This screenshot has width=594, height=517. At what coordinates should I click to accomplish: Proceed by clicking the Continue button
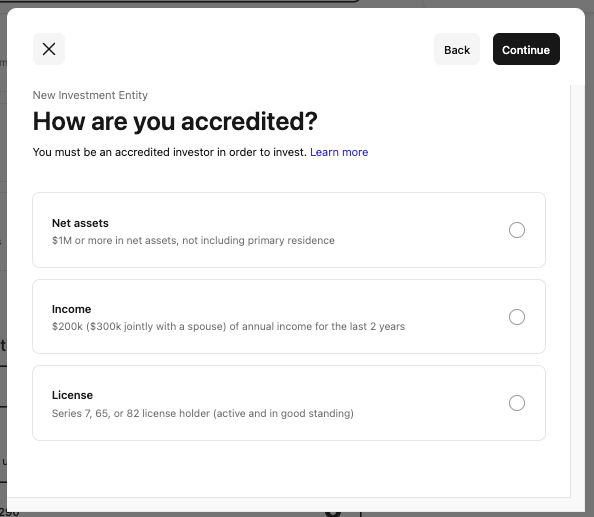coord(526,49)
